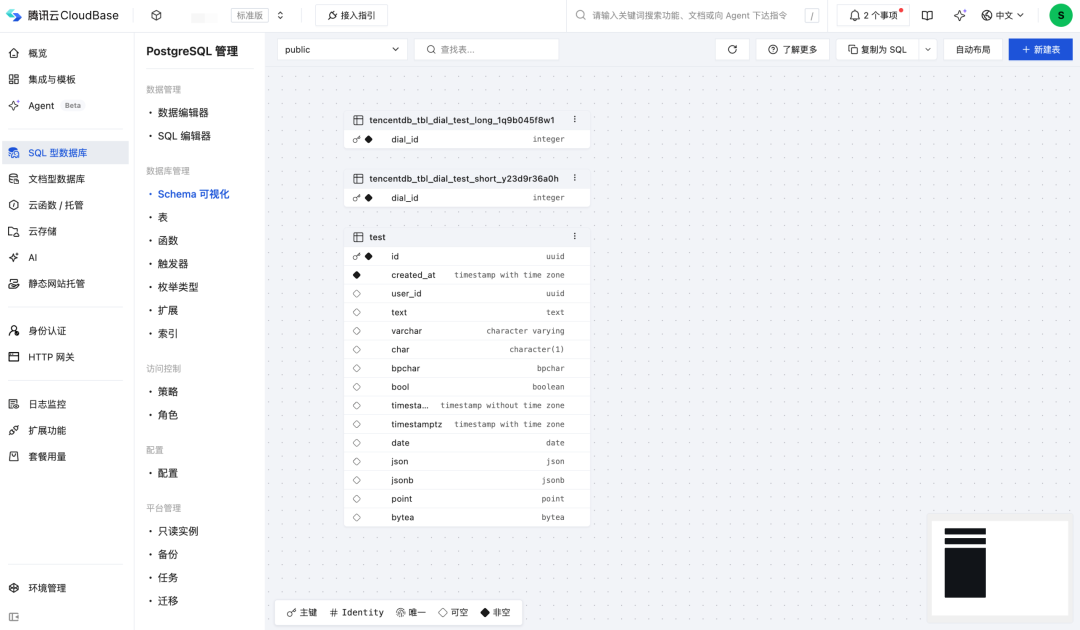Click the timestamptz column row in test table

coord(467,424)
